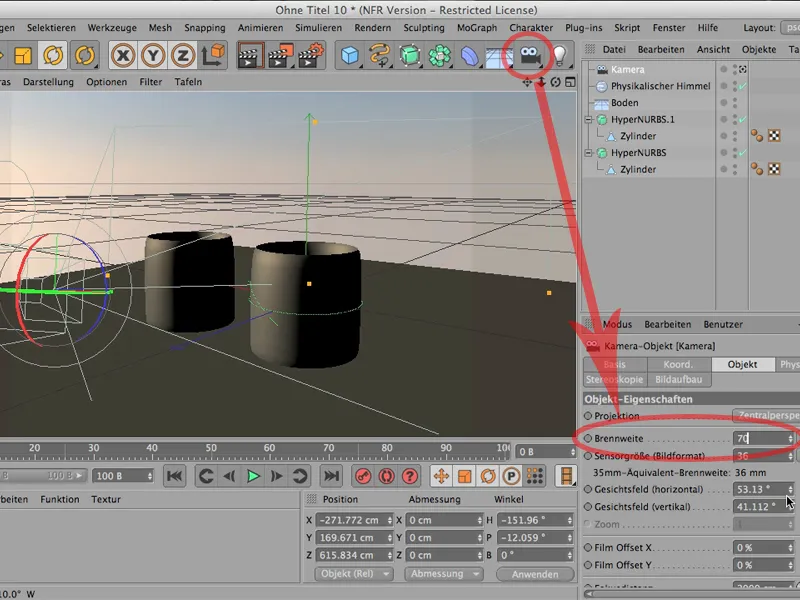Viewport: 800px width, 600px height.
Task: Toggle visibility dot of Kamera object
Action: (x=723, y=69)
